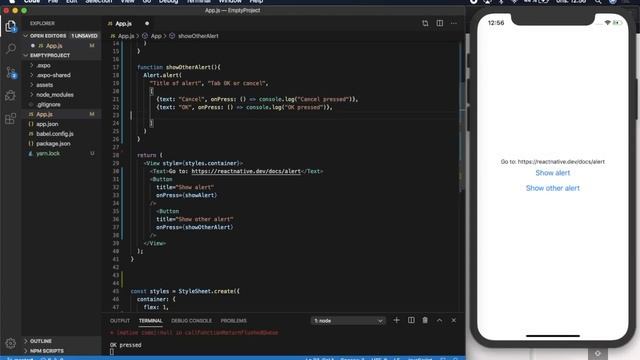Click the const styles = StyleSheet.create line
The image size is (640, 360).
pyautogui.click(x=185, y=291)
